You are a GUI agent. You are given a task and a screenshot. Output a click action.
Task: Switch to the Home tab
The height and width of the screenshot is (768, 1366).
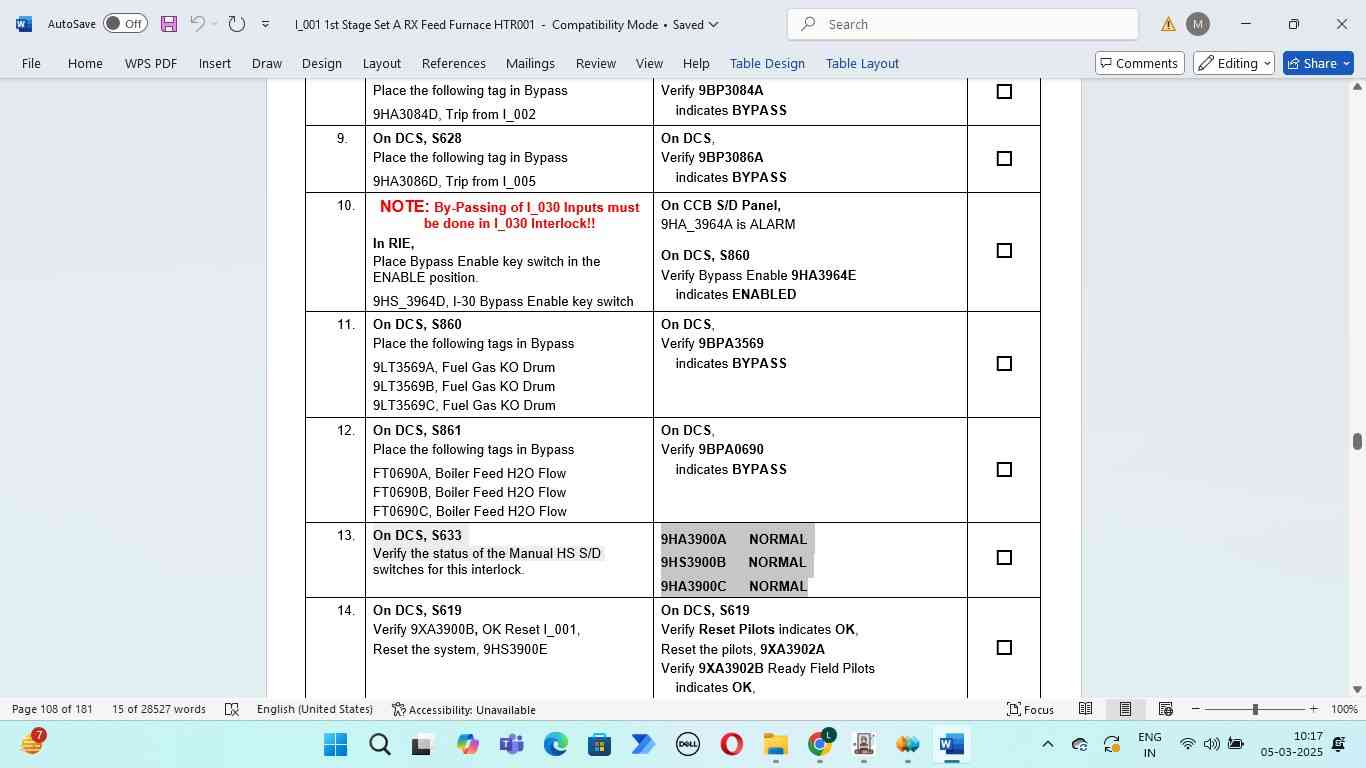[85, 63]
